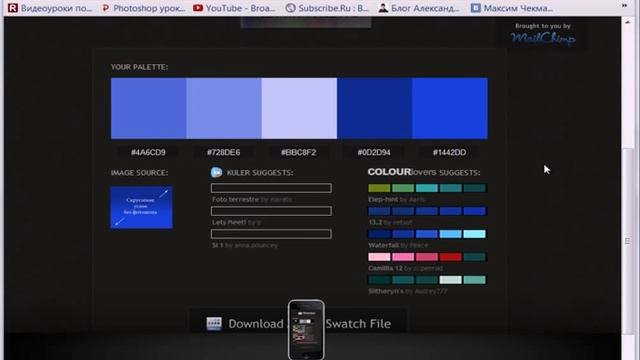Select the #BBC8F2 palette color block
Image resolution: width=640 pixels, height=360 pixels.
(x=299, y=108)
